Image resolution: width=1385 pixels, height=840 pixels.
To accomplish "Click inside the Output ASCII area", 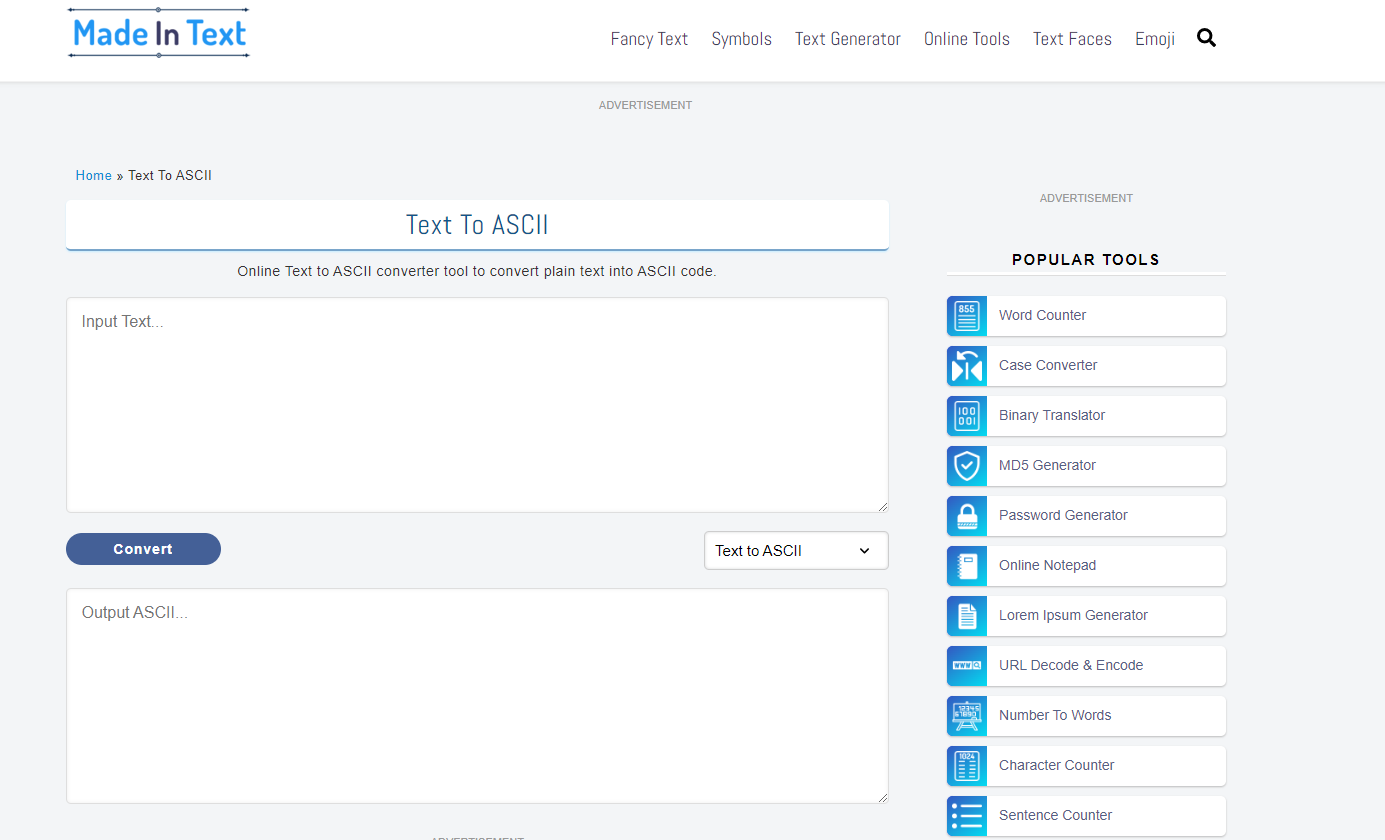I will tap(477, 696).
